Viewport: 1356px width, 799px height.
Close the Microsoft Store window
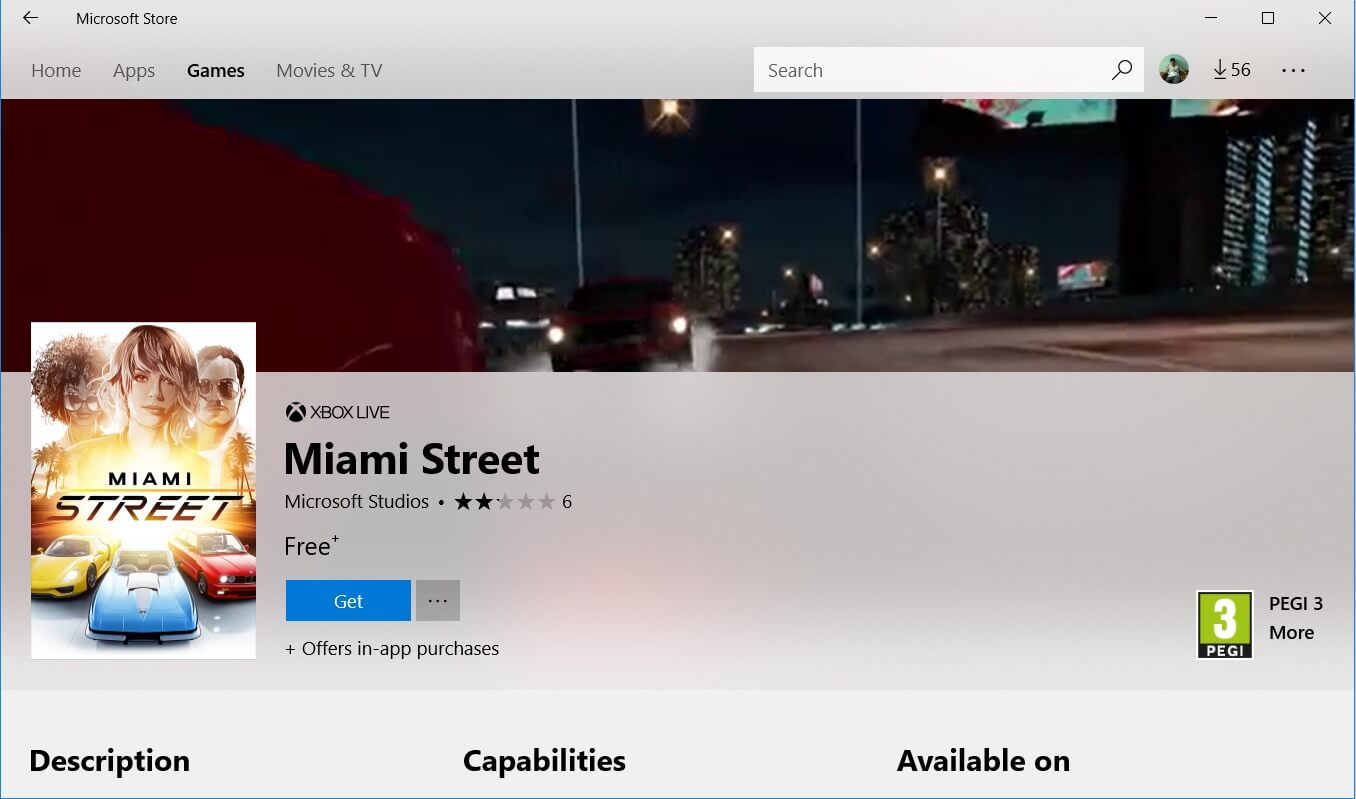click(1325, 18)
